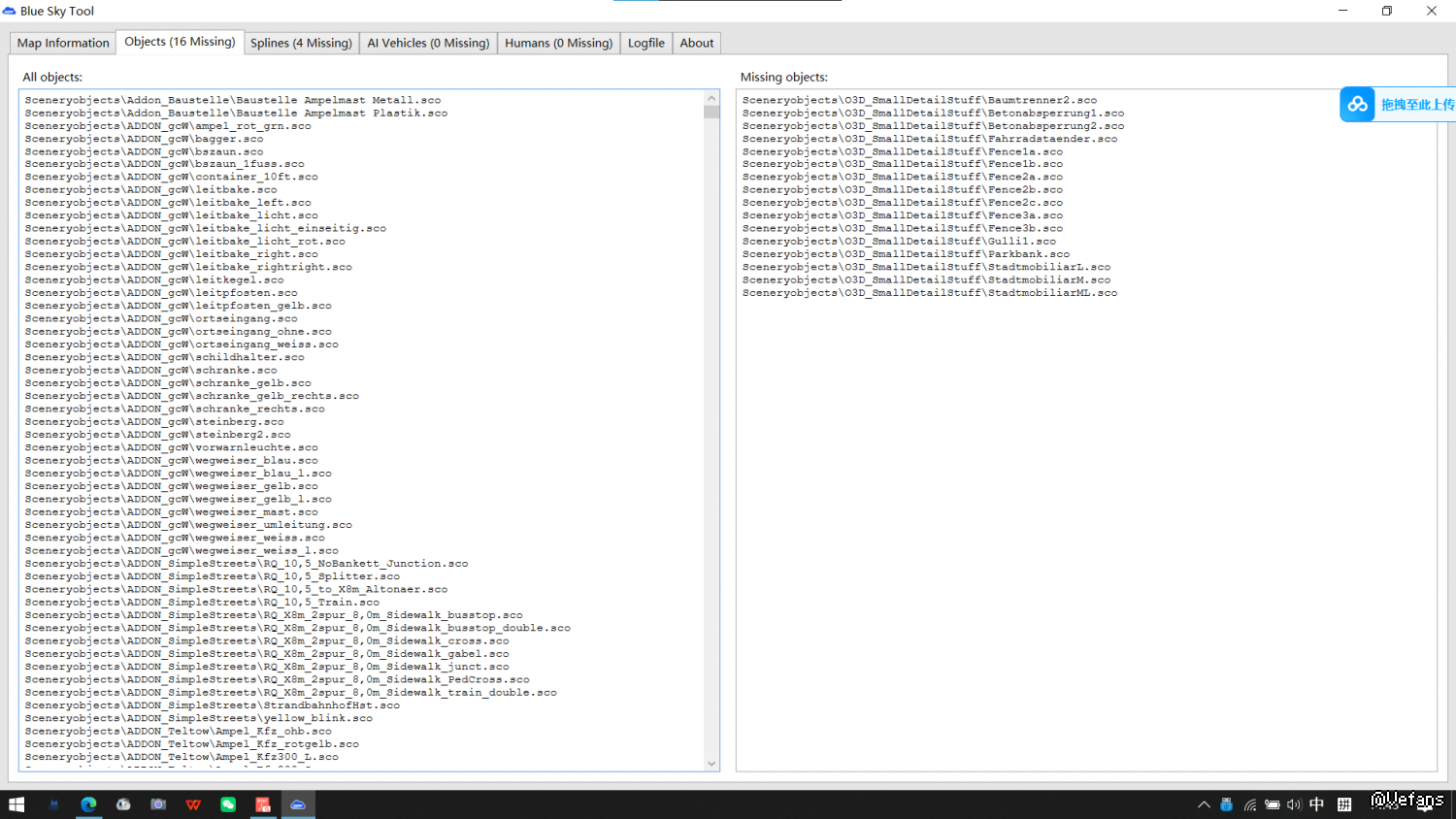Open Microsoft Edge from the taskbar
Screen dimensions: 1456x819
click(x=88, y=804)
